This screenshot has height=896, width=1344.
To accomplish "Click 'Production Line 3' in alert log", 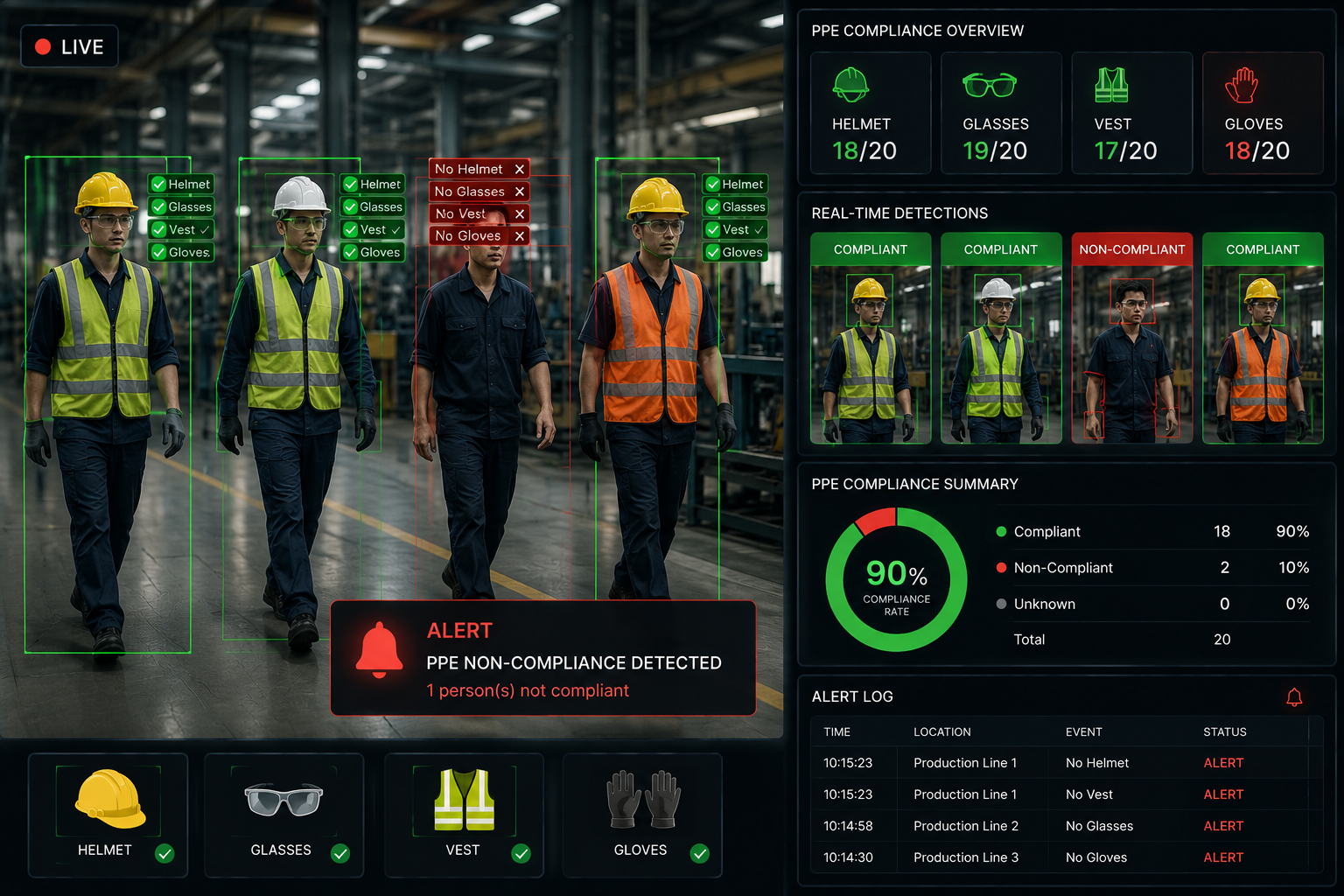I will coord(966,857).
